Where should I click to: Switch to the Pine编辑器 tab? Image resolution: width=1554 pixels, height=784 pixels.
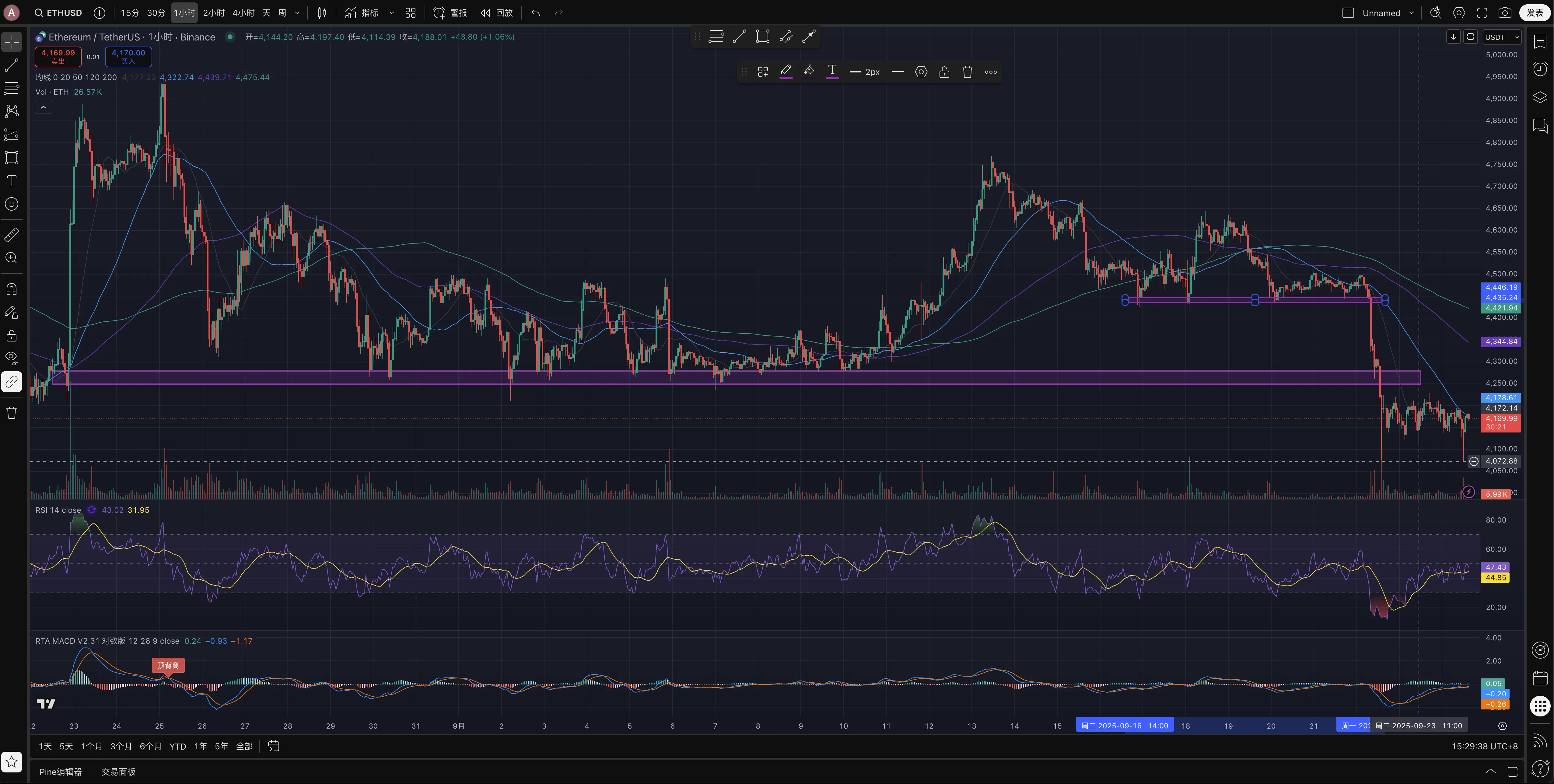[x=60, y=772]
